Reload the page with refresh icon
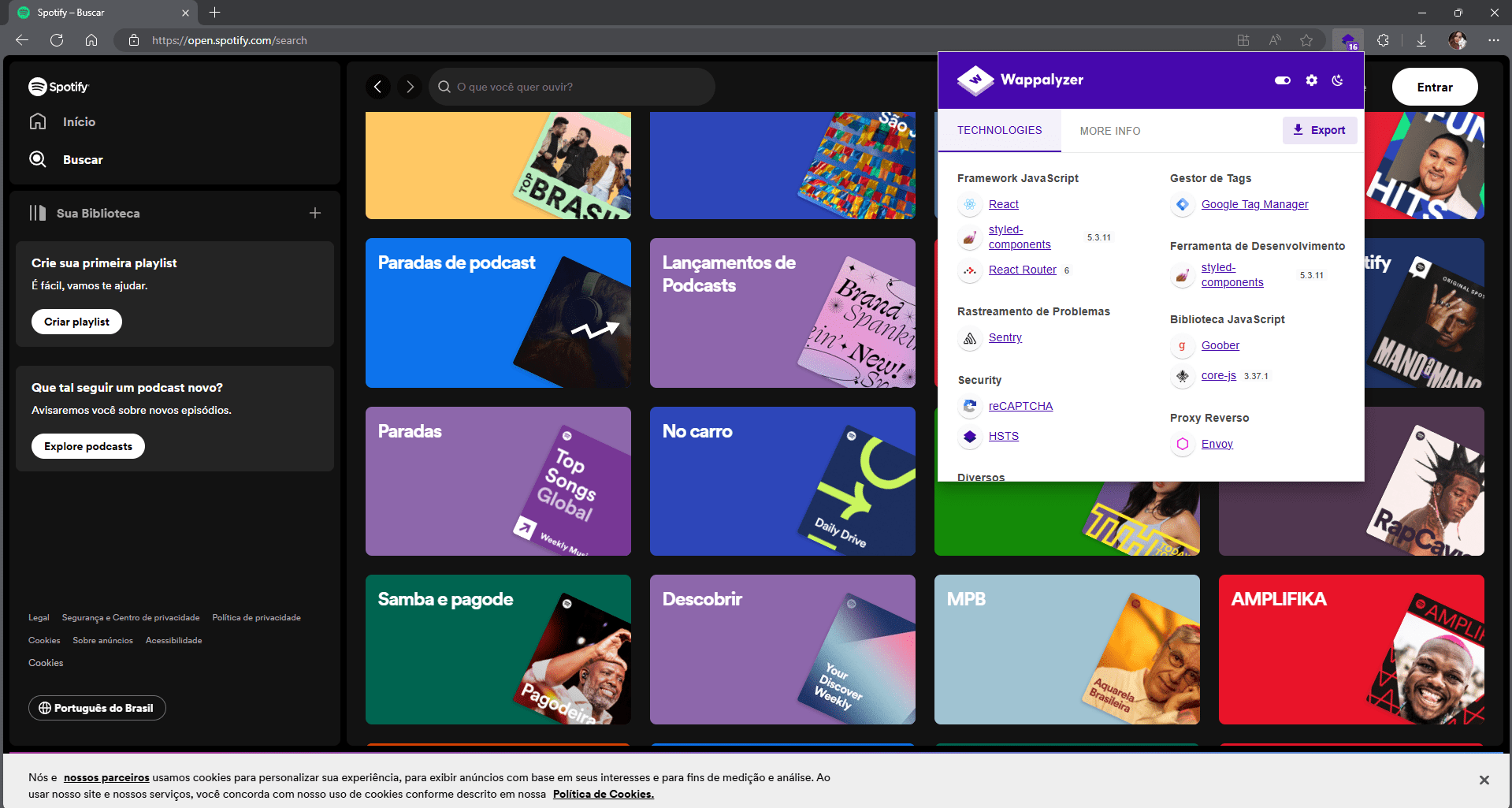 pyautogui.click(x=57, y=40)
